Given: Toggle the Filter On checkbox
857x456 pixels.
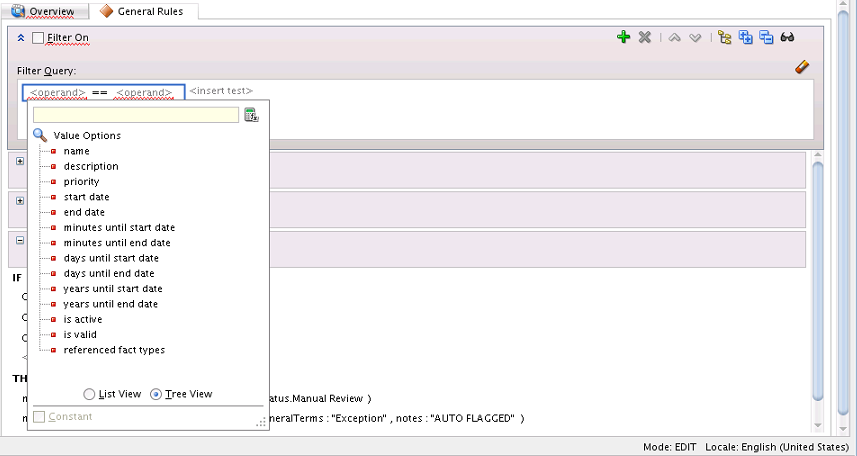Looking at the screenshot, I should 38,38.
